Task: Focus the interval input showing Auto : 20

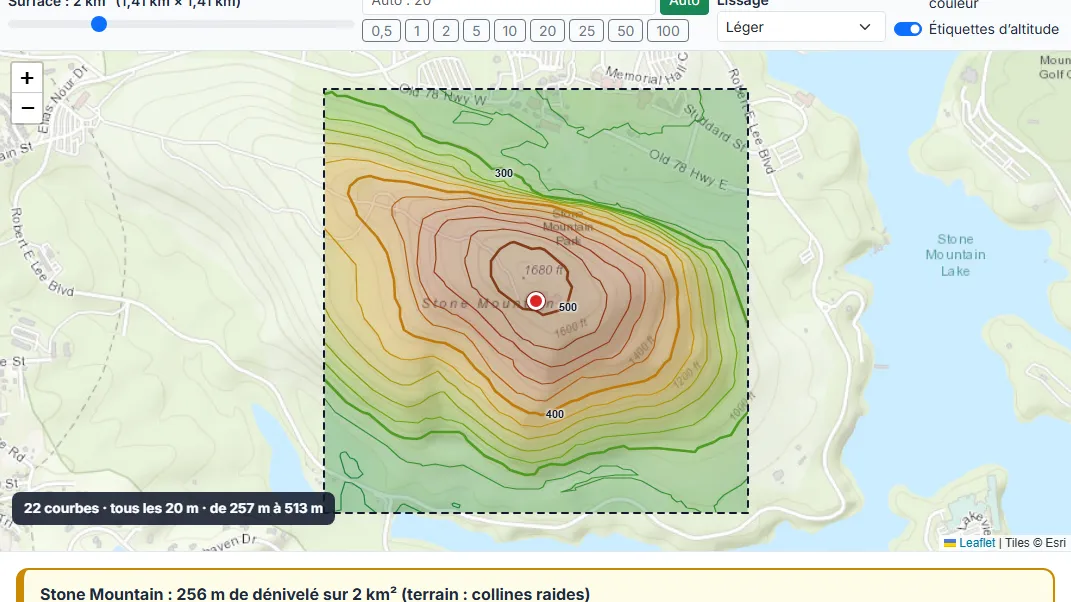Action: (x=509, y=5)
